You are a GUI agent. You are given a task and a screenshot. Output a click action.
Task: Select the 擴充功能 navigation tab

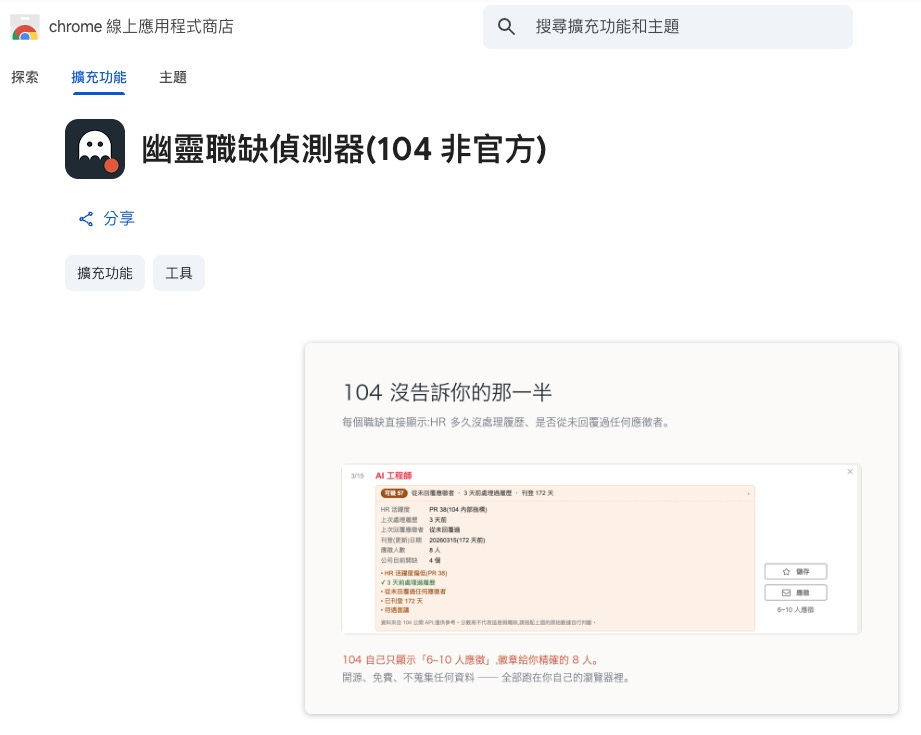99,77
